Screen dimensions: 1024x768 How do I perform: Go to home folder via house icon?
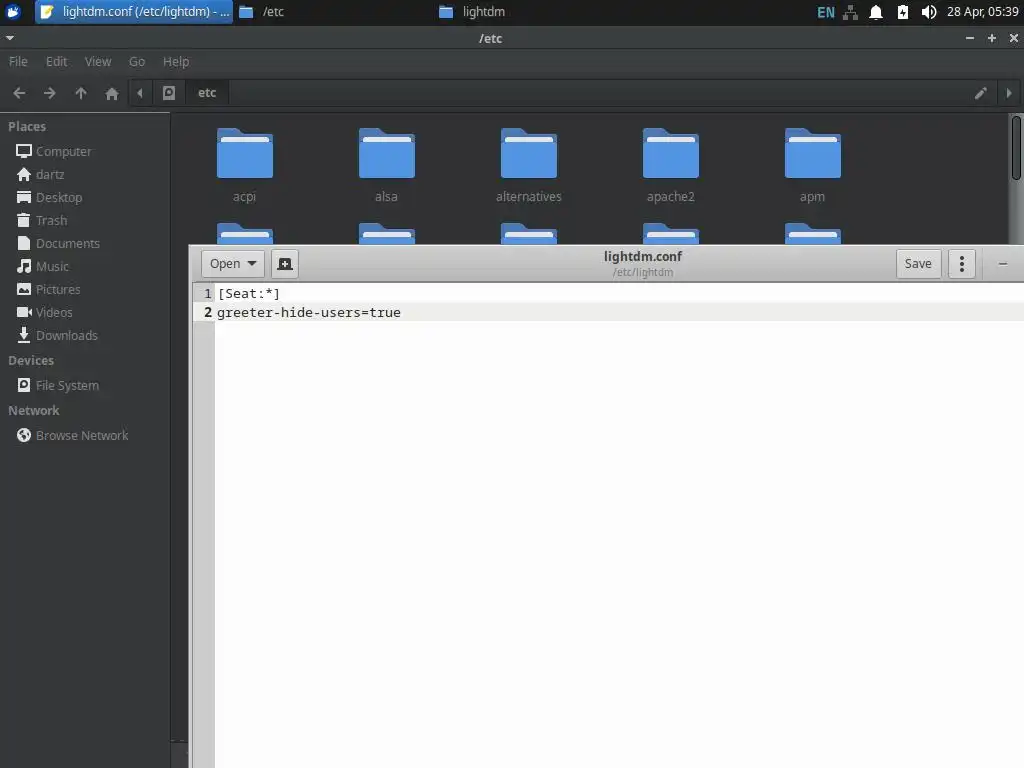[112, 93]
